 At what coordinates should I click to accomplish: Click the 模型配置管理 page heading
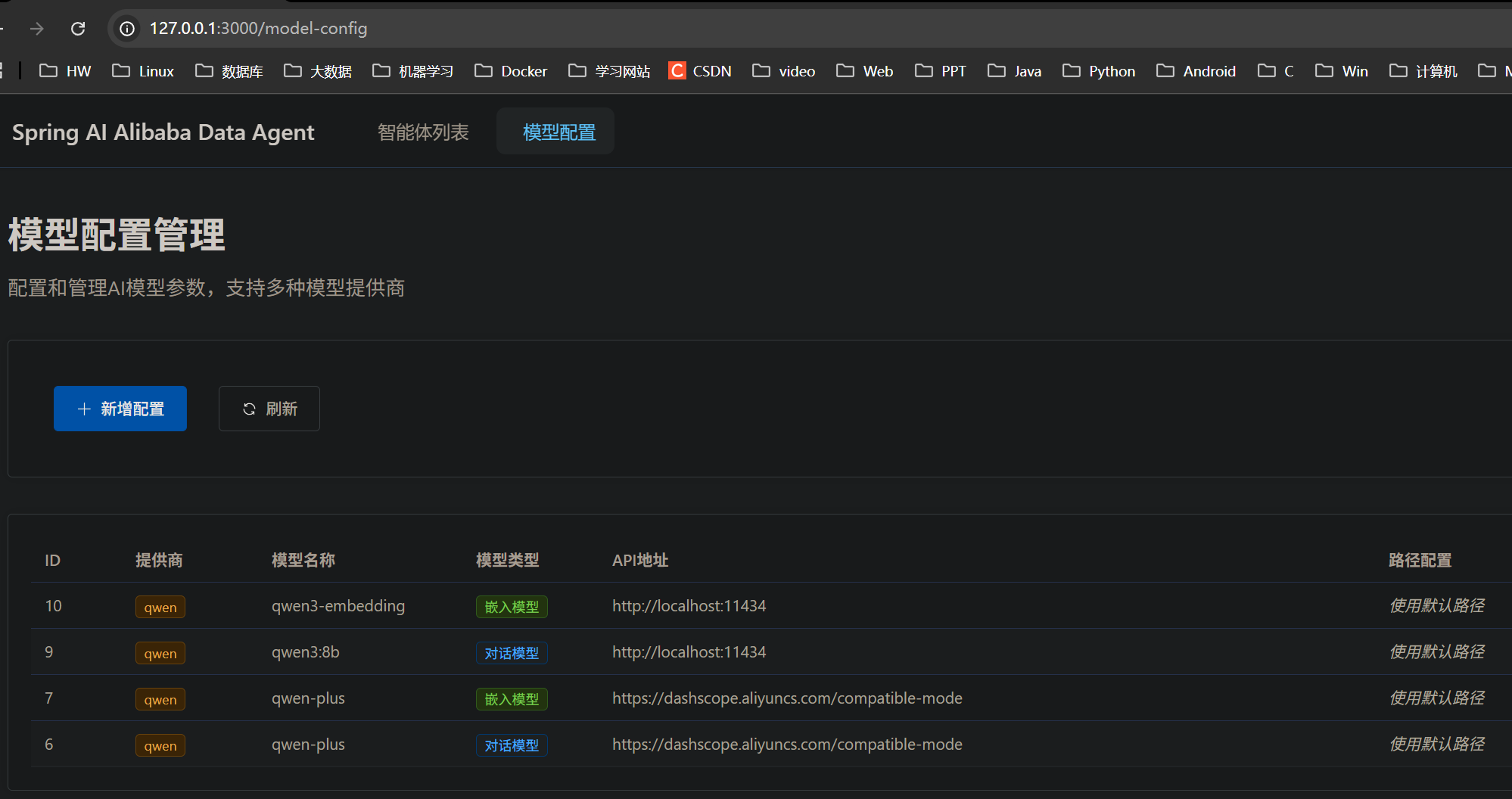coord(117,235)
